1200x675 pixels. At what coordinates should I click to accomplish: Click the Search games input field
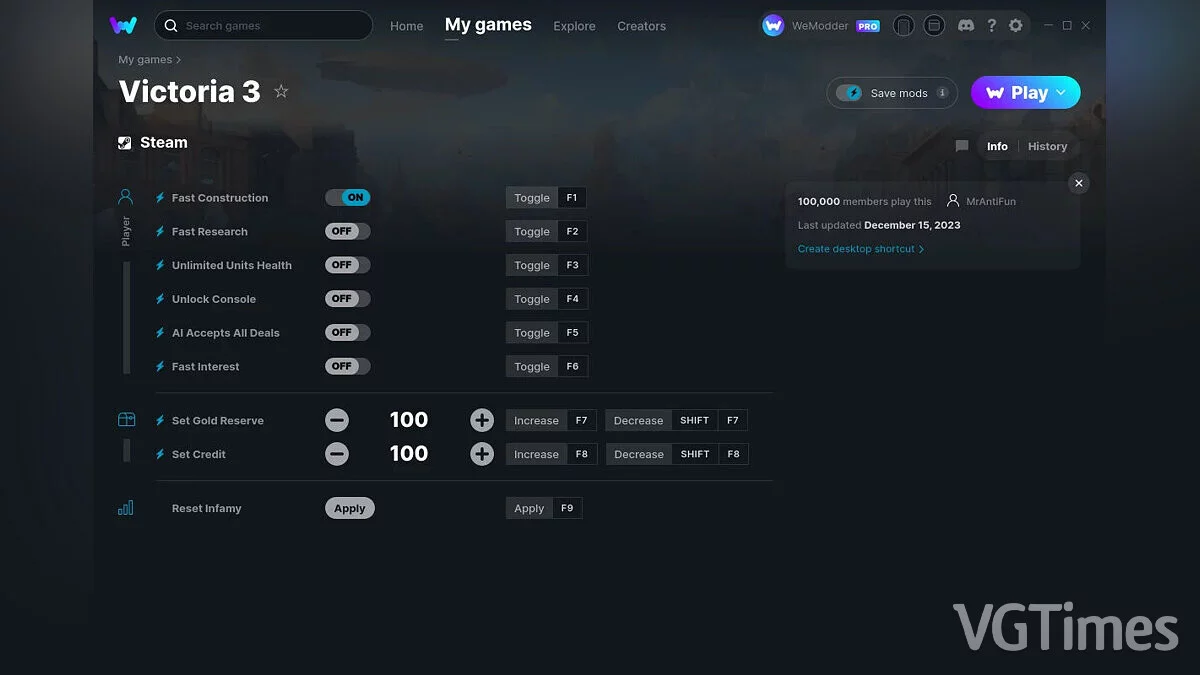(264, 25)
